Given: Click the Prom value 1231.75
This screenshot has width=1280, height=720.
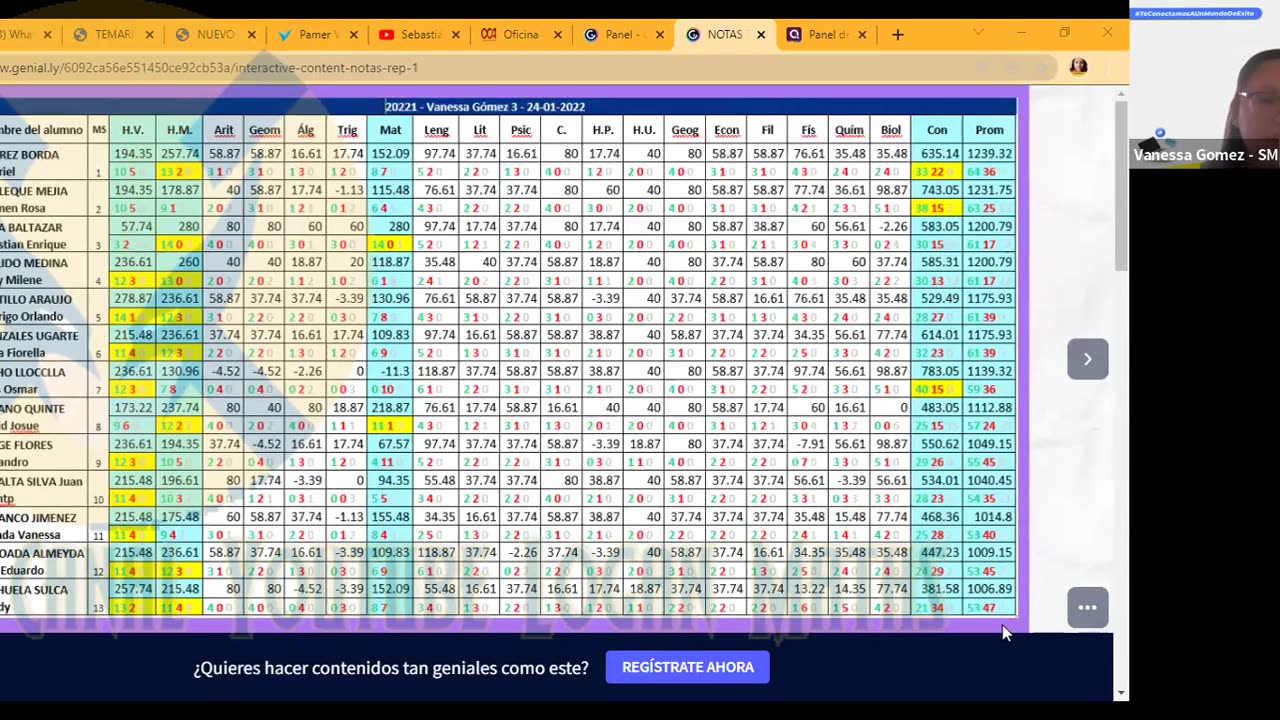Looking at the screenshot, I should point(989,190).
